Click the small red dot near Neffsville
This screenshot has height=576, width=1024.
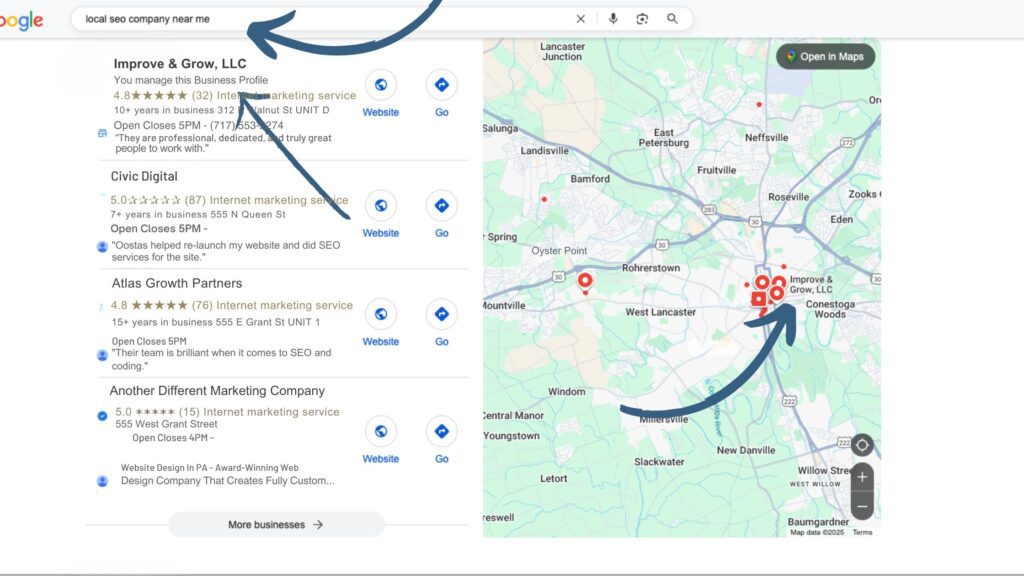click(759, 104)
